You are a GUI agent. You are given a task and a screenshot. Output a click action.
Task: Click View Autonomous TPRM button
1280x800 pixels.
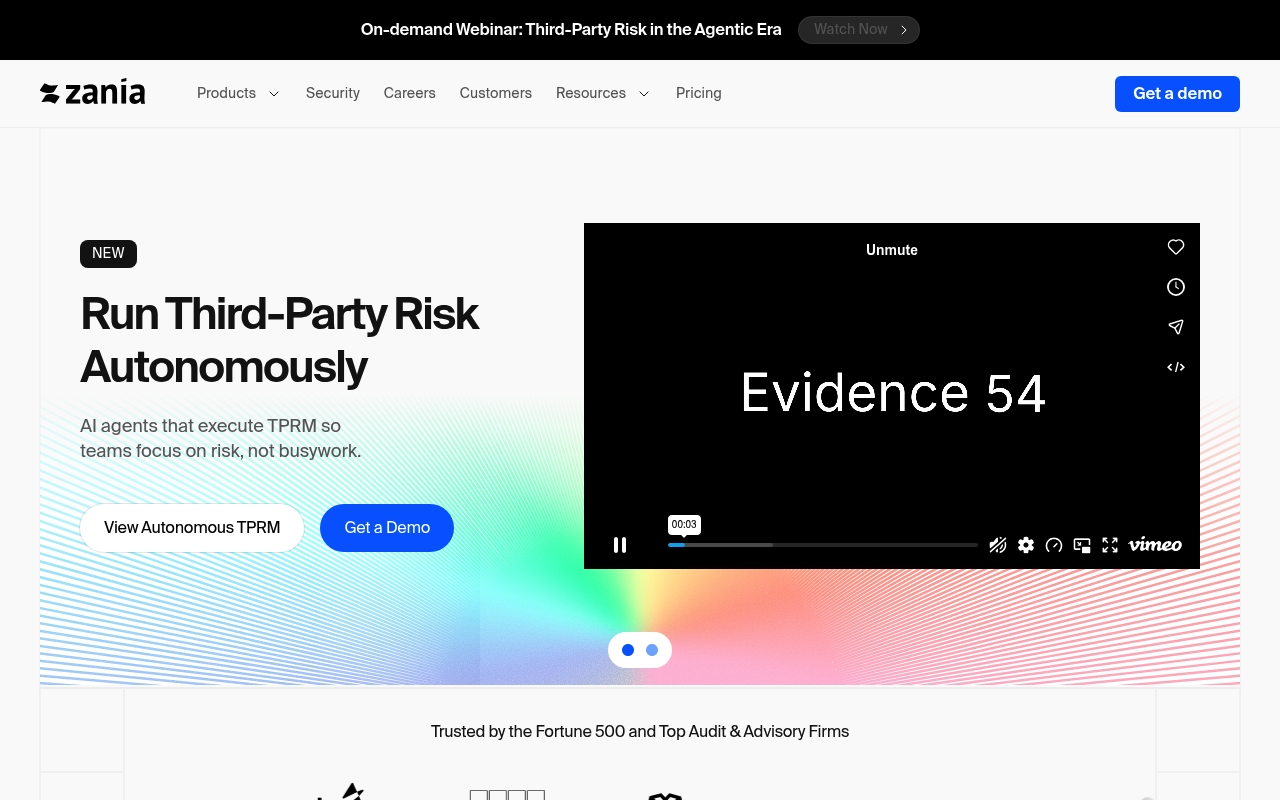click(x=192, y=528)
